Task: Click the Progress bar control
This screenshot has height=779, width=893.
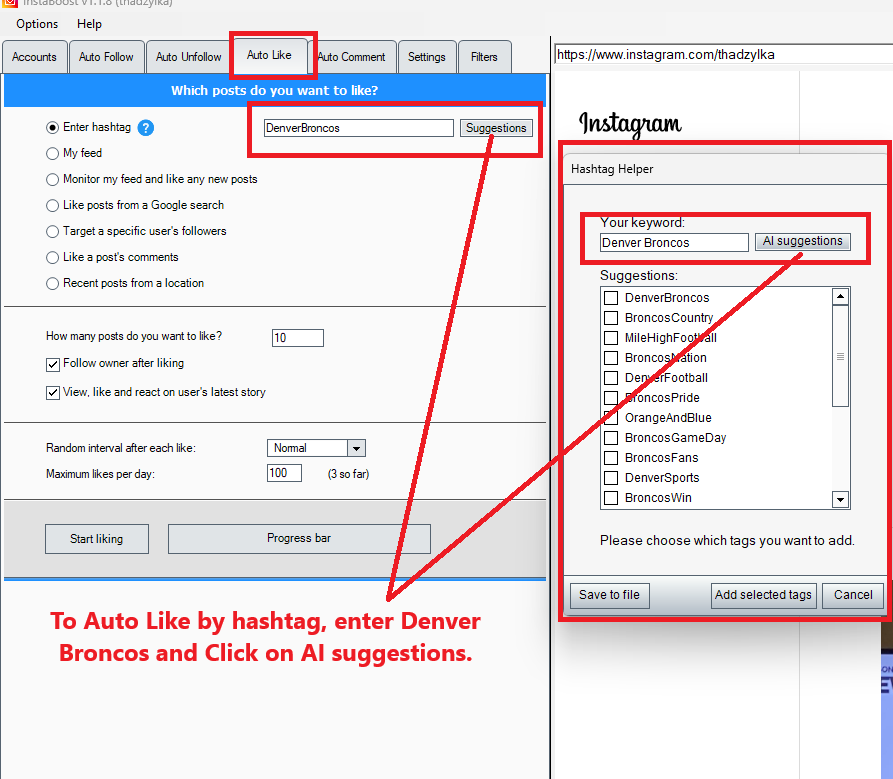Action: pyautogui.click(x=299, y=539)
